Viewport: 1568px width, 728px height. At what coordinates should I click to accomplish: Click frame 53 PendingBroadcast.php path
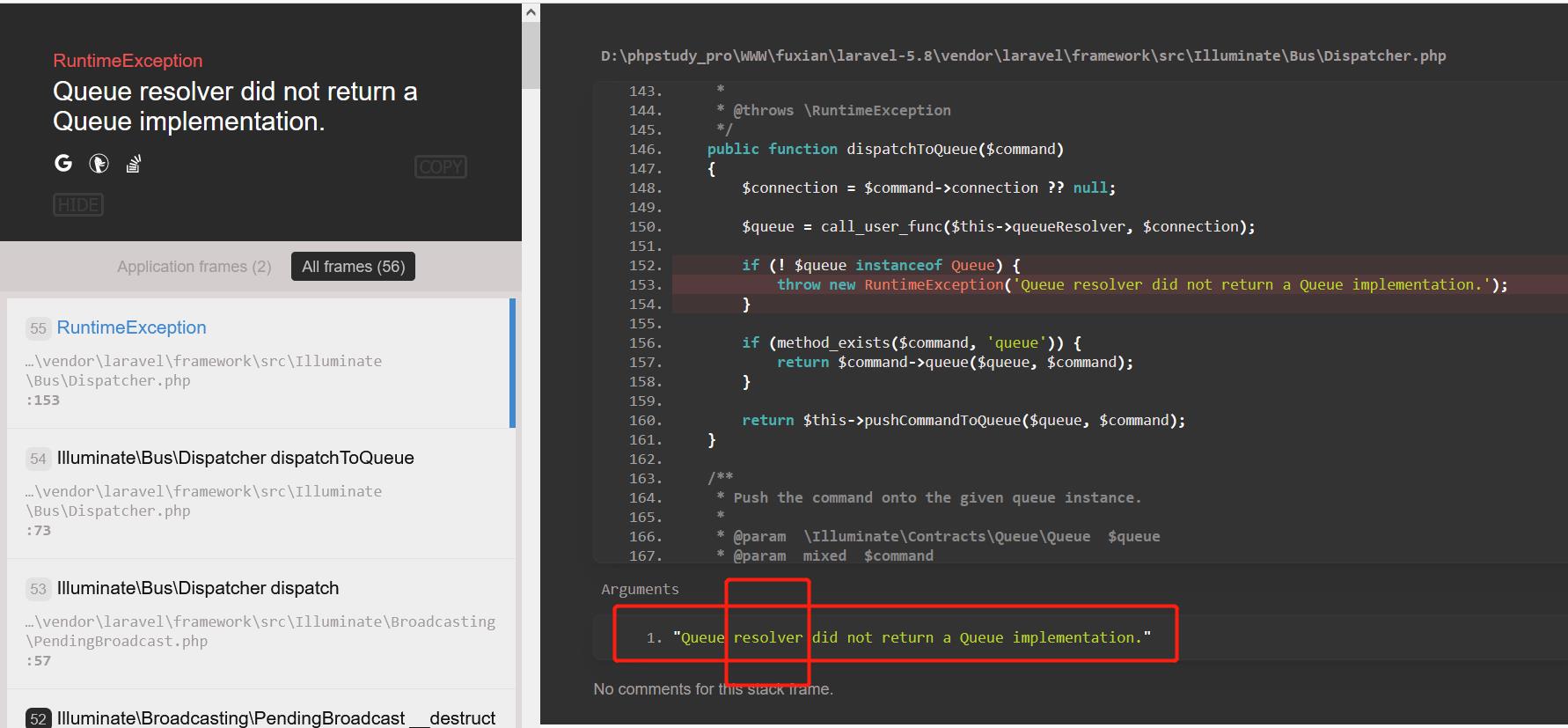(260, 631)
